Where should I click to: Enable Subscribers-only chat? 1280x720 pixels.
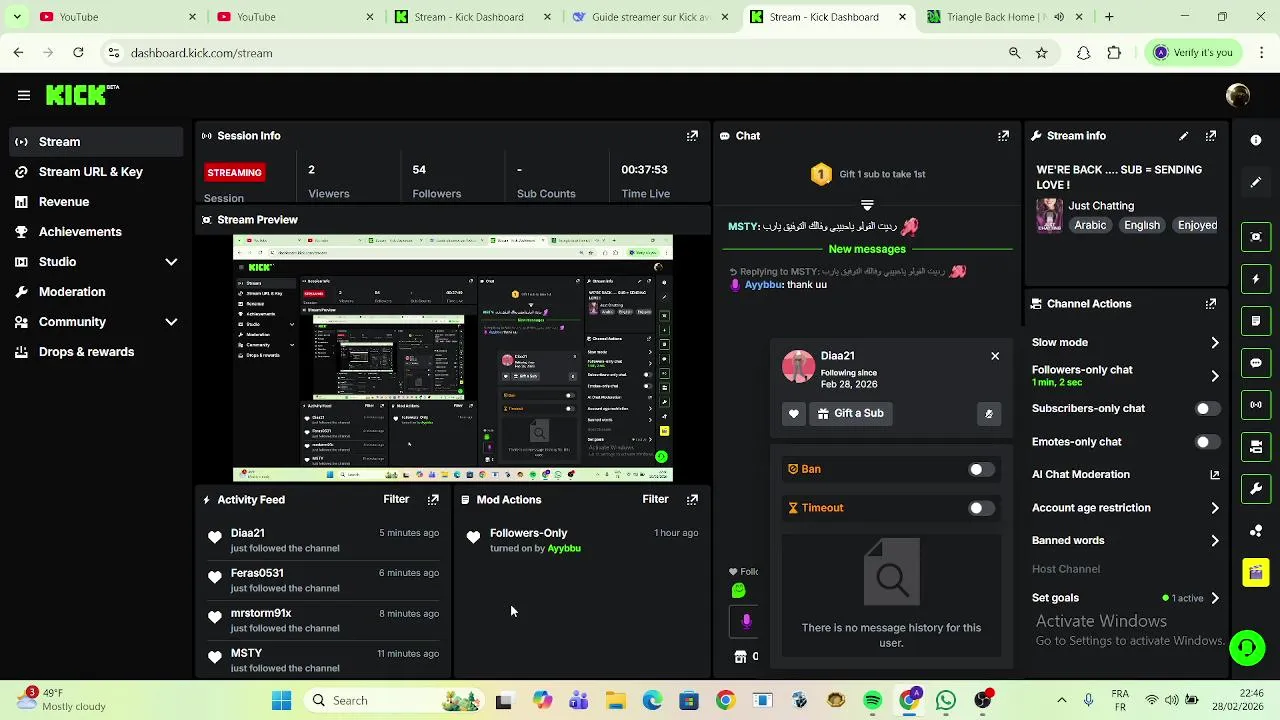[1208, 409]
